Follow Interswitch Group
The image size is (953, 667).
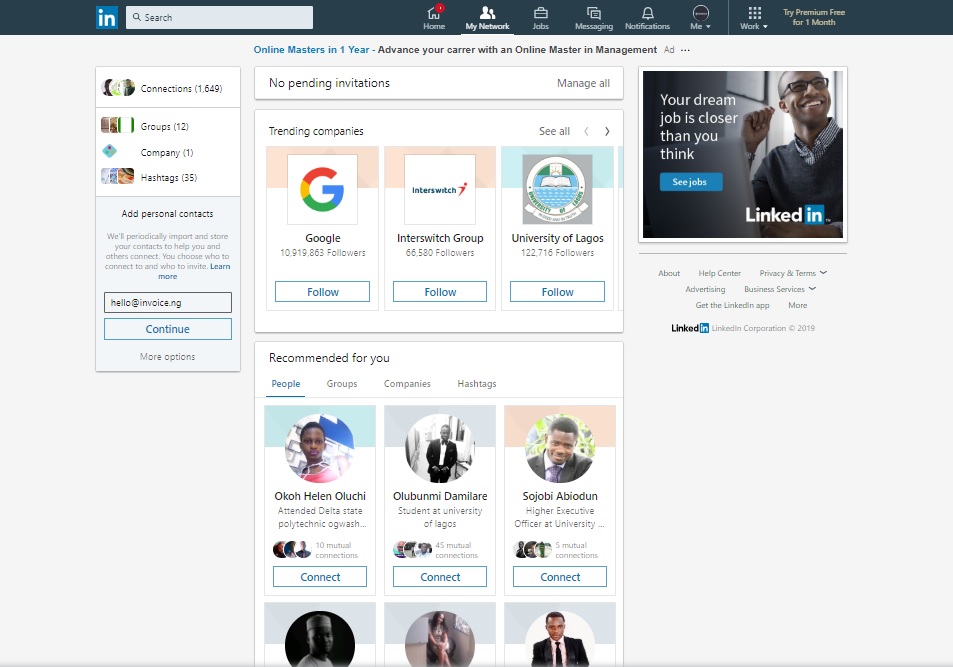[x=440, y=292]
